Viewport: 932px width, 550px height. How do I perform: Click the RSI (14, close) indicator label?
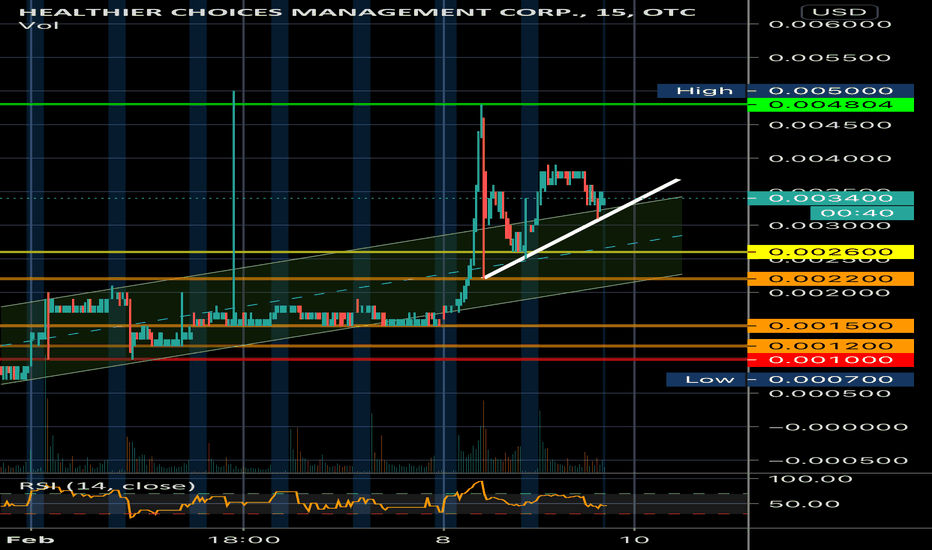coord(107,486)
